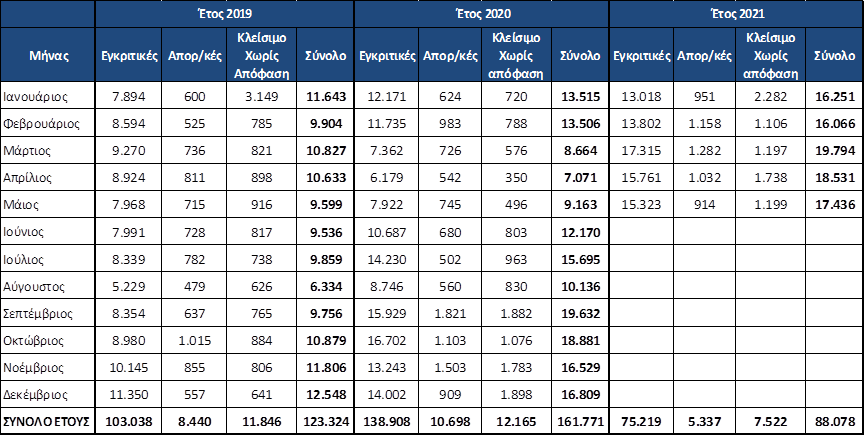
Task: Click the 'Έτος 2021' header cell
Action: [736, 14]
